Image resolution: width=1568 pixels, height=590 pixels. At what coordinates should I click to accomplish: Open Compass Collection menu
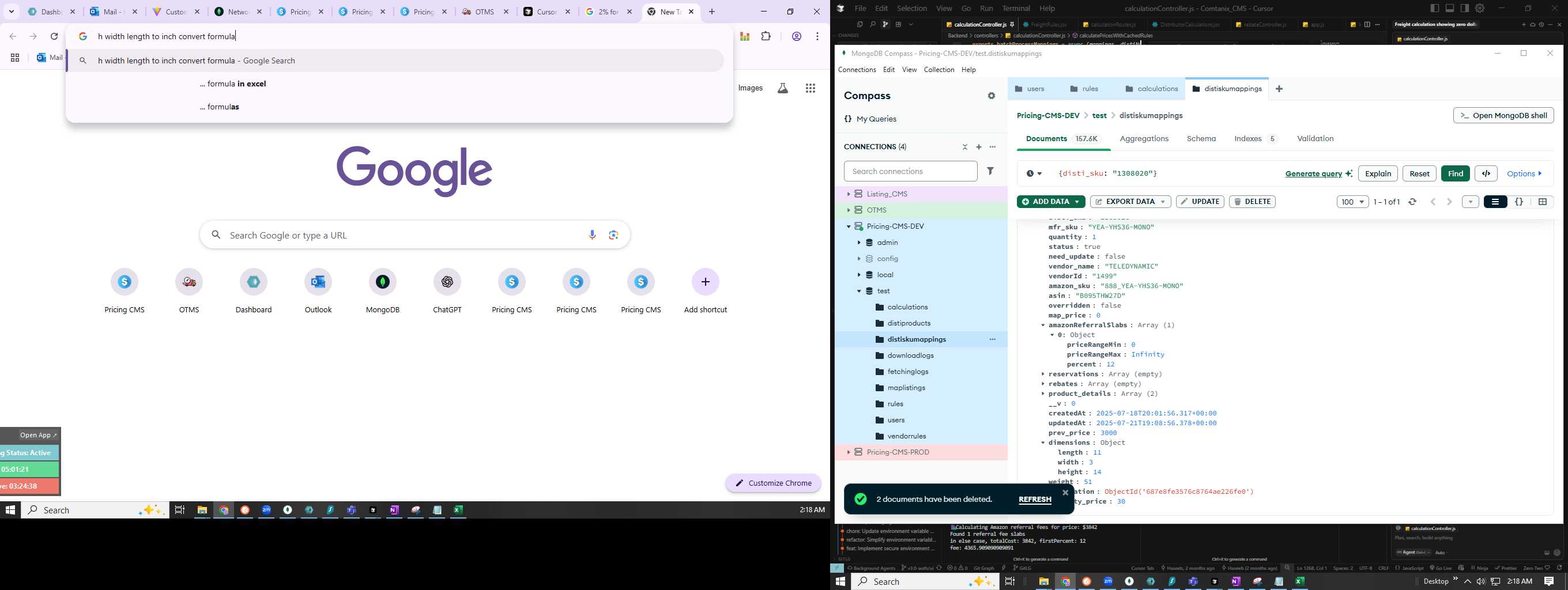pos(938,70)
